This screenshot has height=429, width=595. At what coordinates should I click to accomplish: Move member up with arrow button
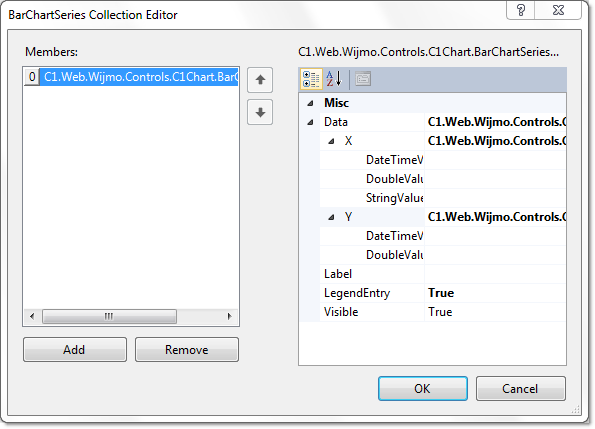tap(260, 80)
